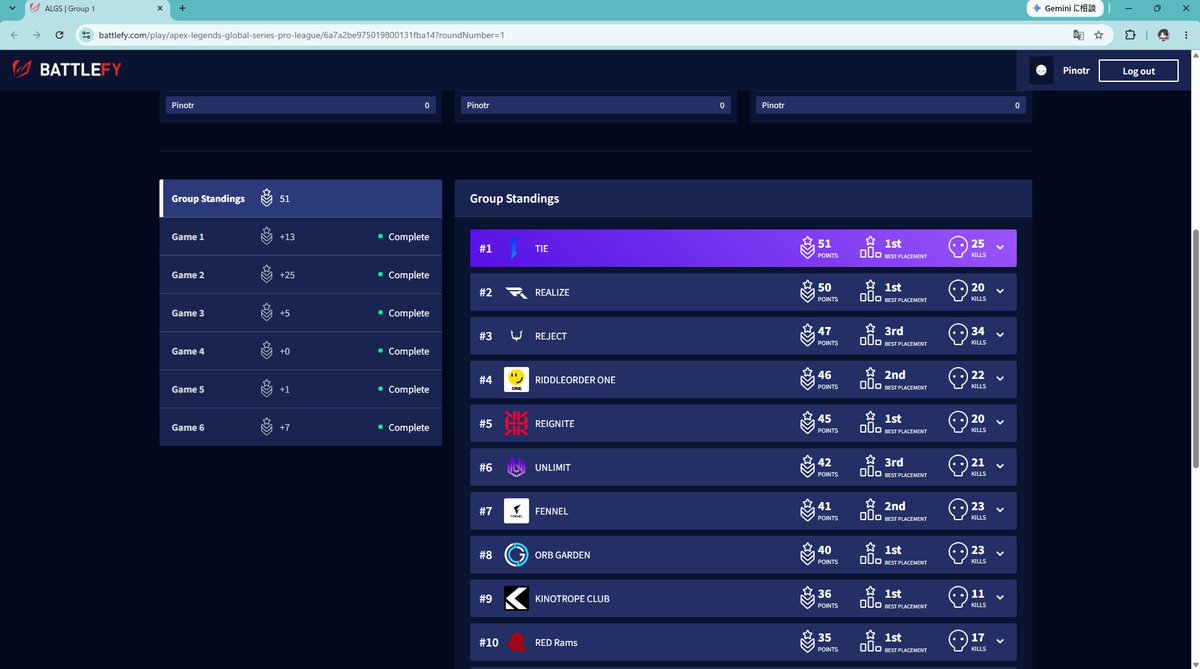Click the '#9' rank label
The image size is (1200, 669).
(x=485, y=599)
